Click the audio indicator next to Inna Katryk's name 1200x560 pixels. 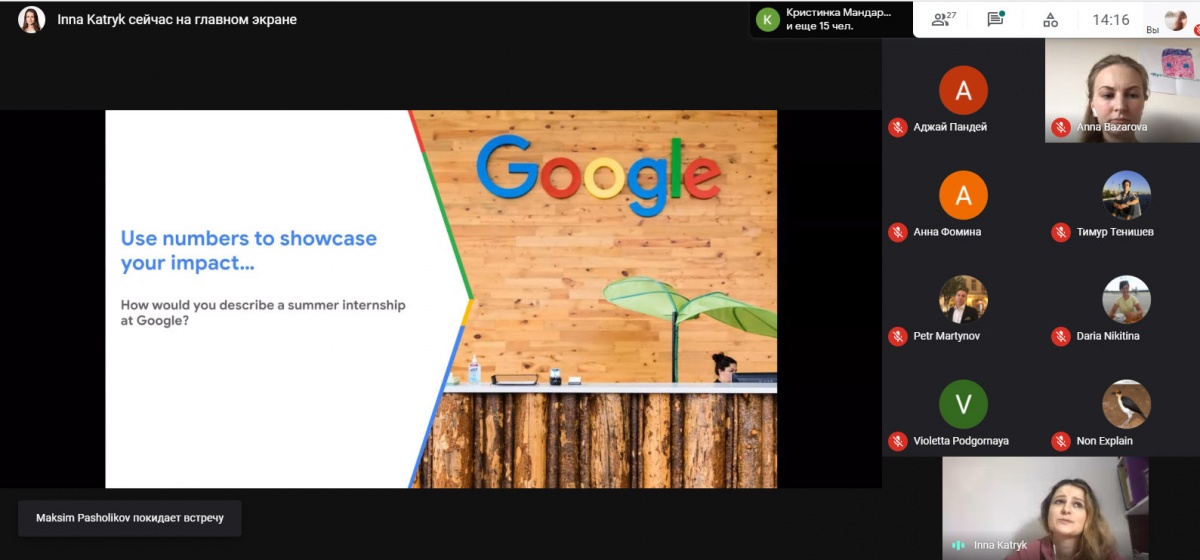pyautogui.click(x=959, y=545)
